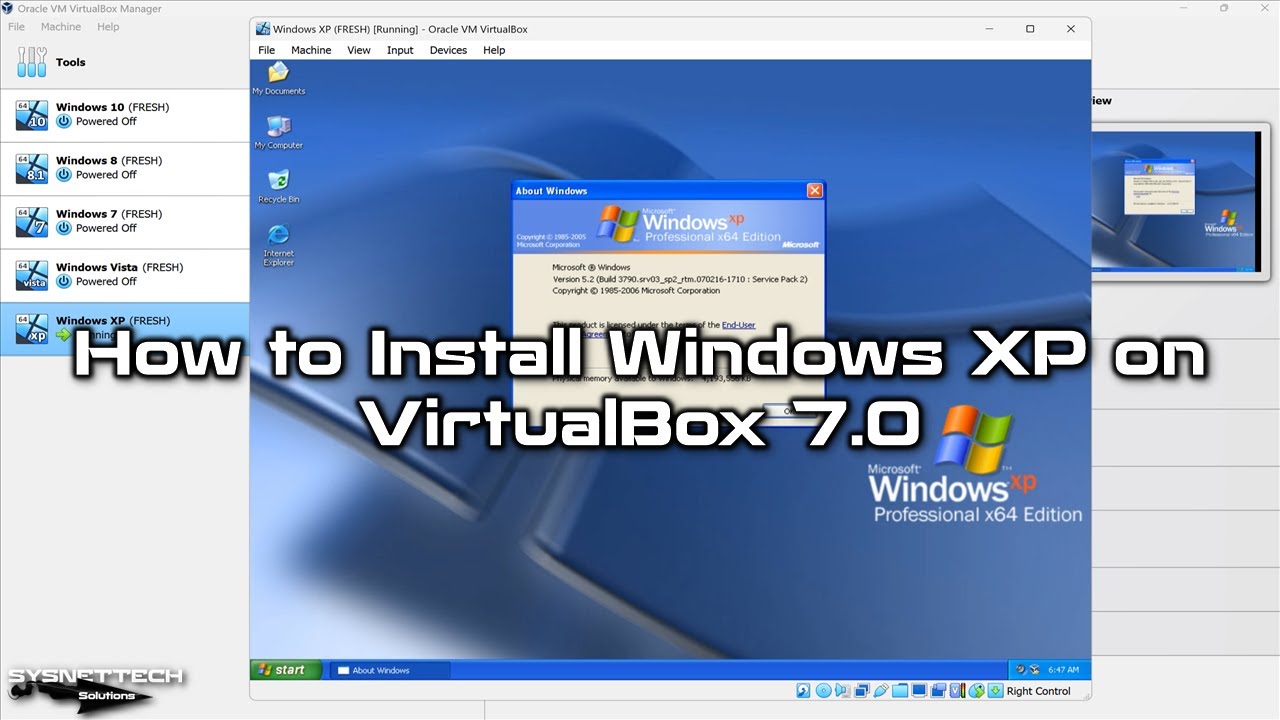
Task: Click the network adapter status icon
Action: coord(862,690)
